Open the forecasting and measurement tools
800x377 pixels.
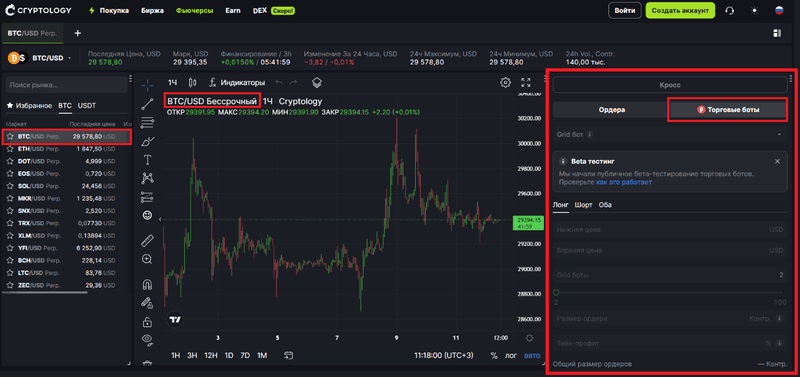point(147,197)
